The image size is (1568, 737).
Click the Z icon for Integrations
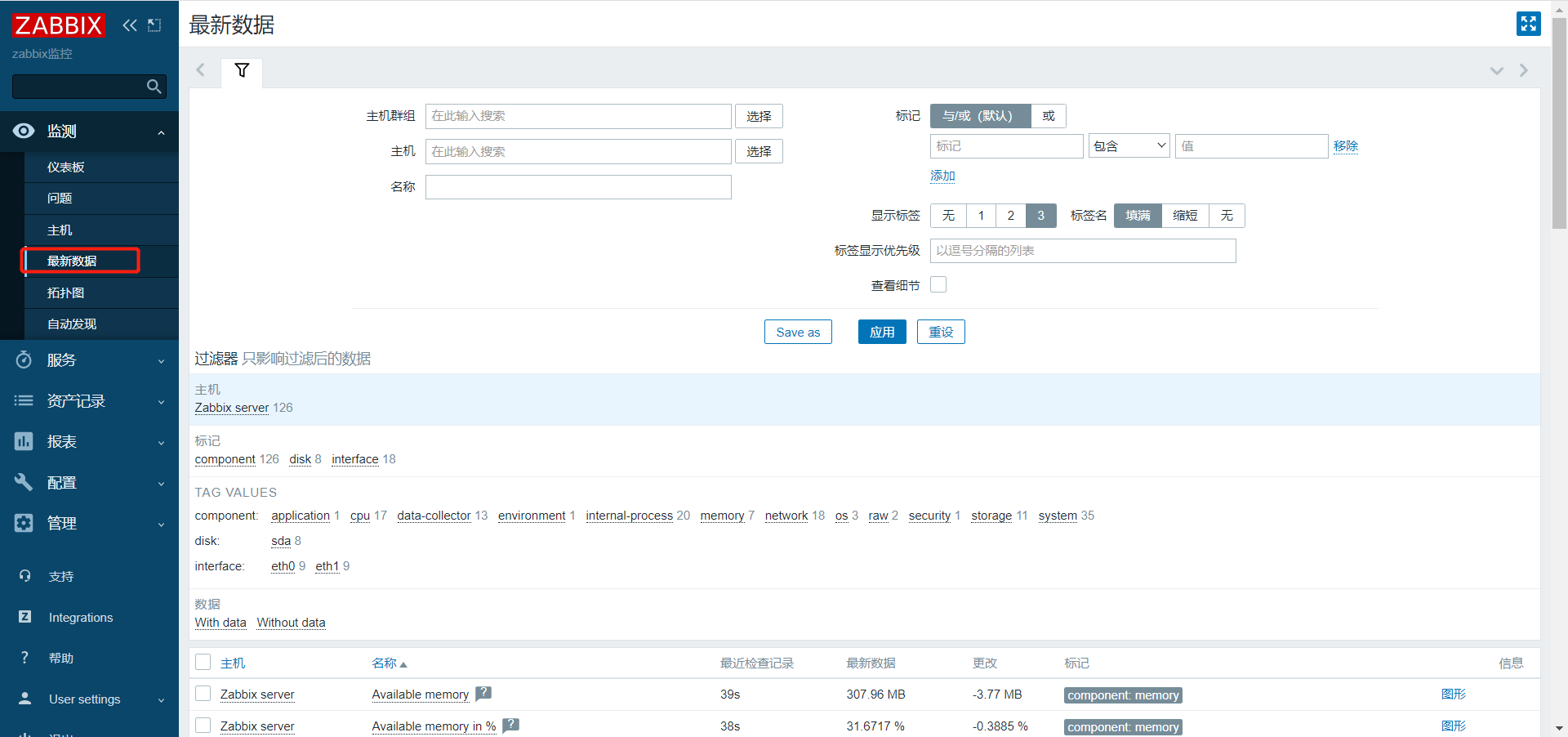[x=25, y=617]
